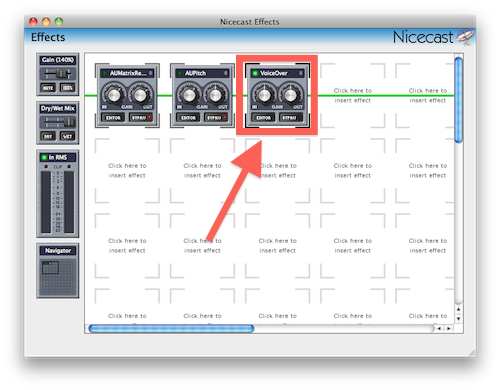The image size is (500, 390).
Task: Click the AUMatrixRe... input gain knob
Action: click(113, 95)
